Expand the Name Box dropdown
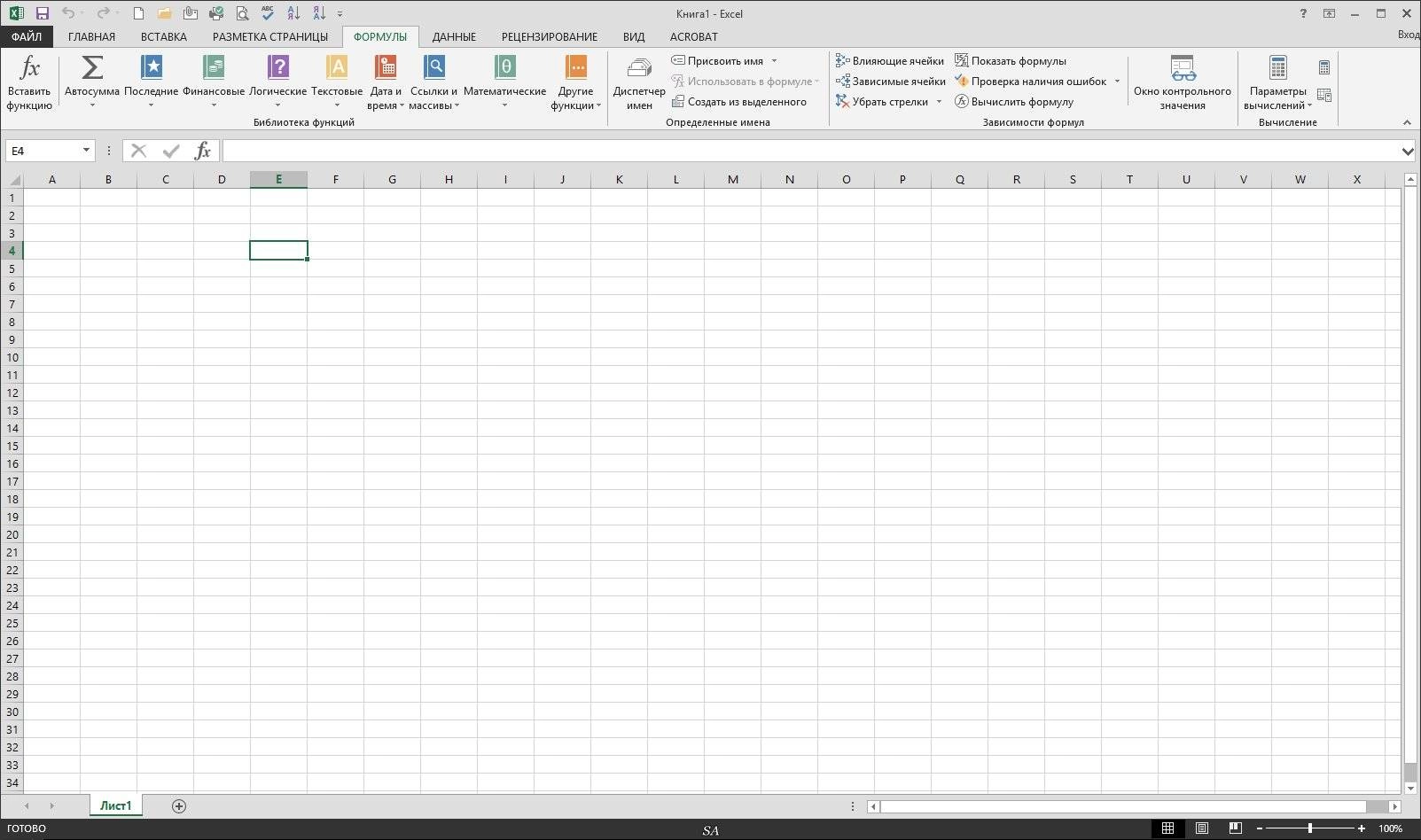 (86, 151)
